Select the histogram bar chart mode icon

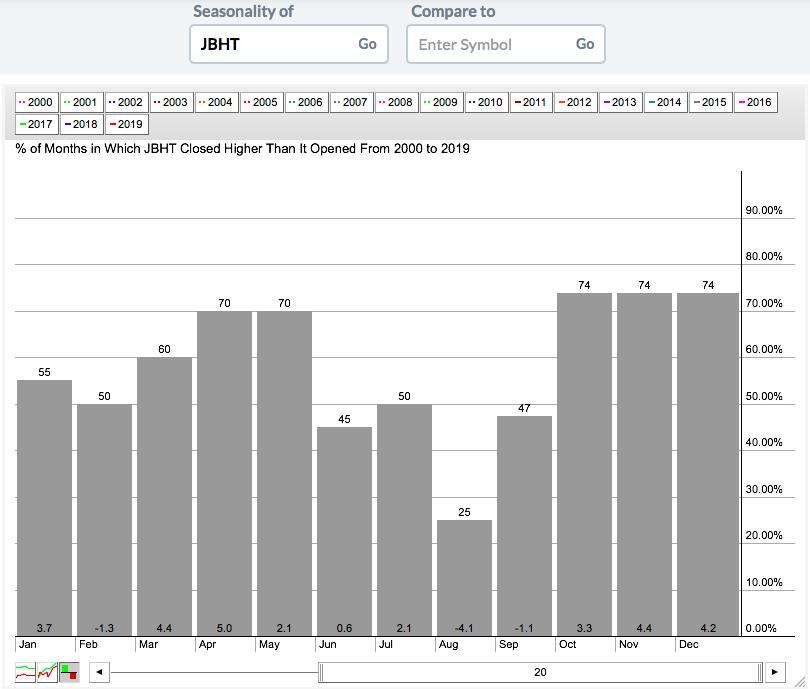click(x=69, y=672)
